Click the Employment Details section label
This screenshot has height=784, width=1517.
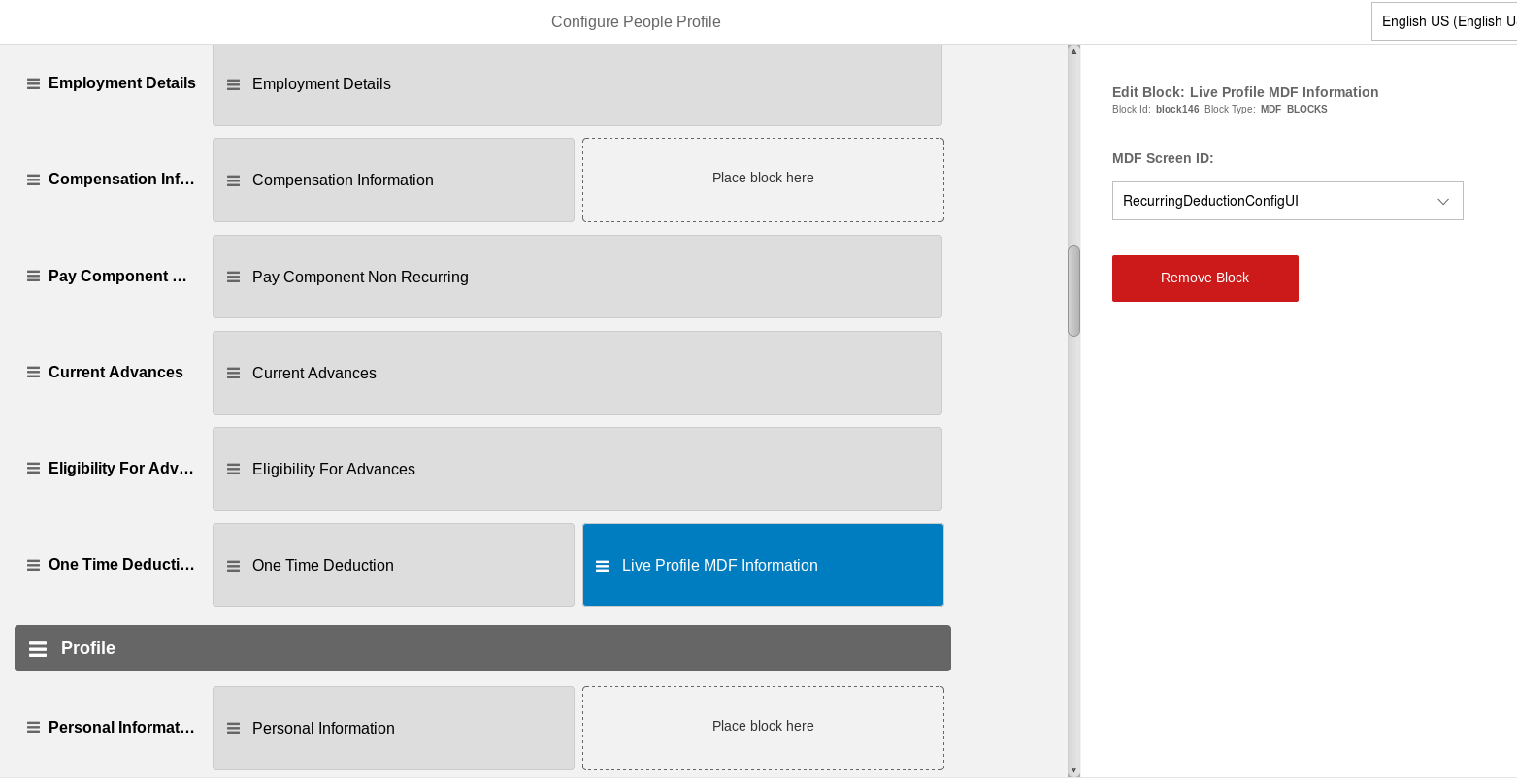(x=122, y=83)
